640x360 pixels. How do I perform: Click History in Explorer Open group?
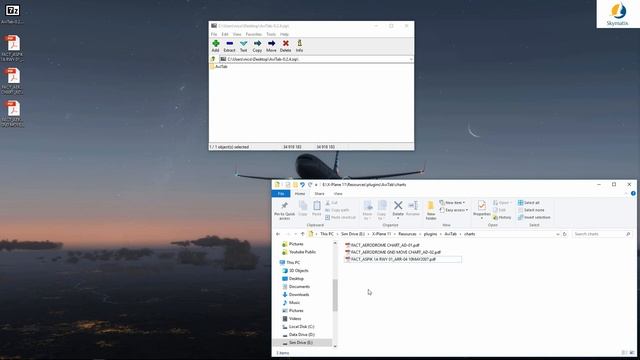coord(502,218)
